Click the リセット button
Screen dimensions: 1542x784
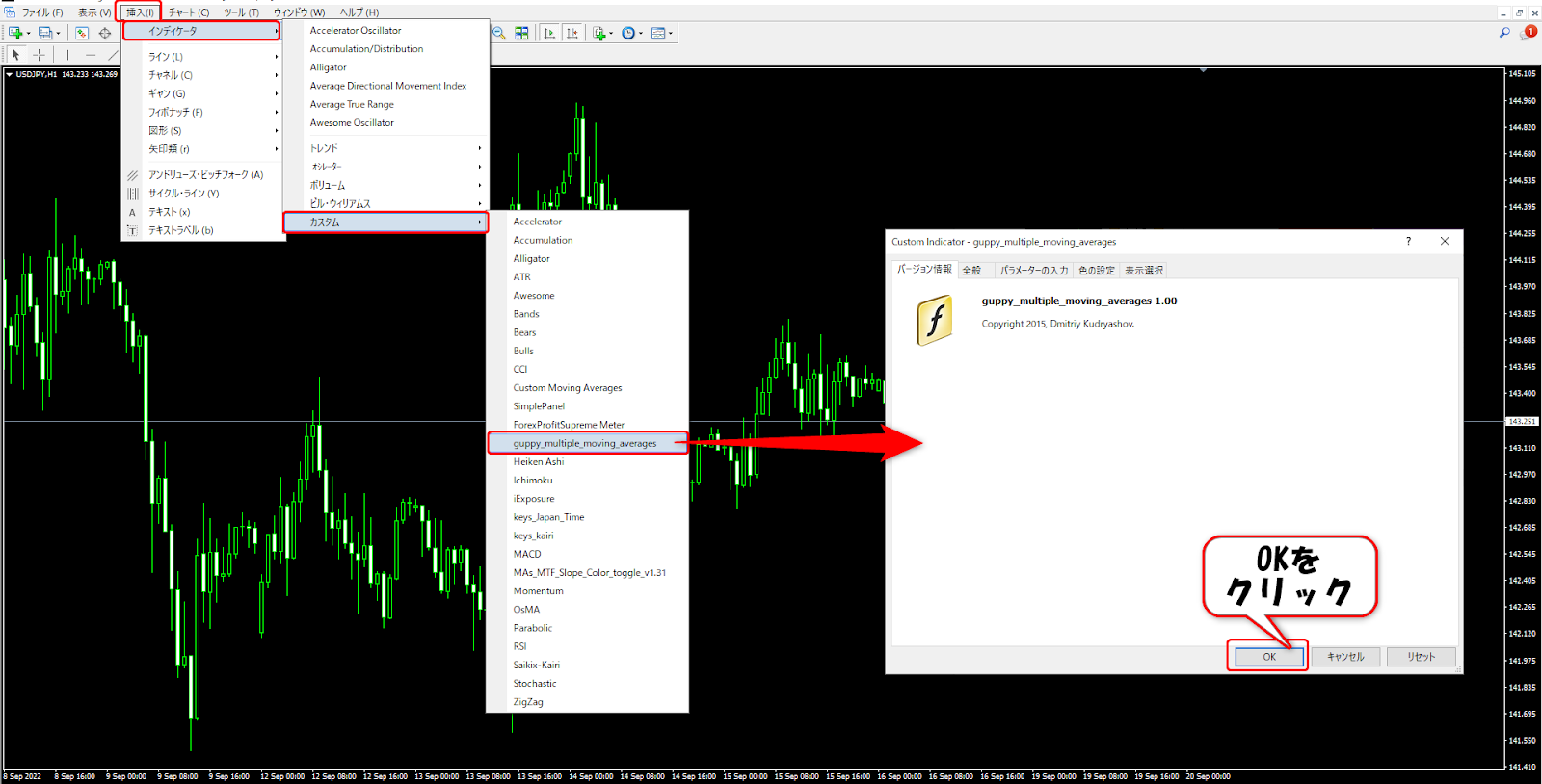pyautogui.click(x=1421, y=657)
